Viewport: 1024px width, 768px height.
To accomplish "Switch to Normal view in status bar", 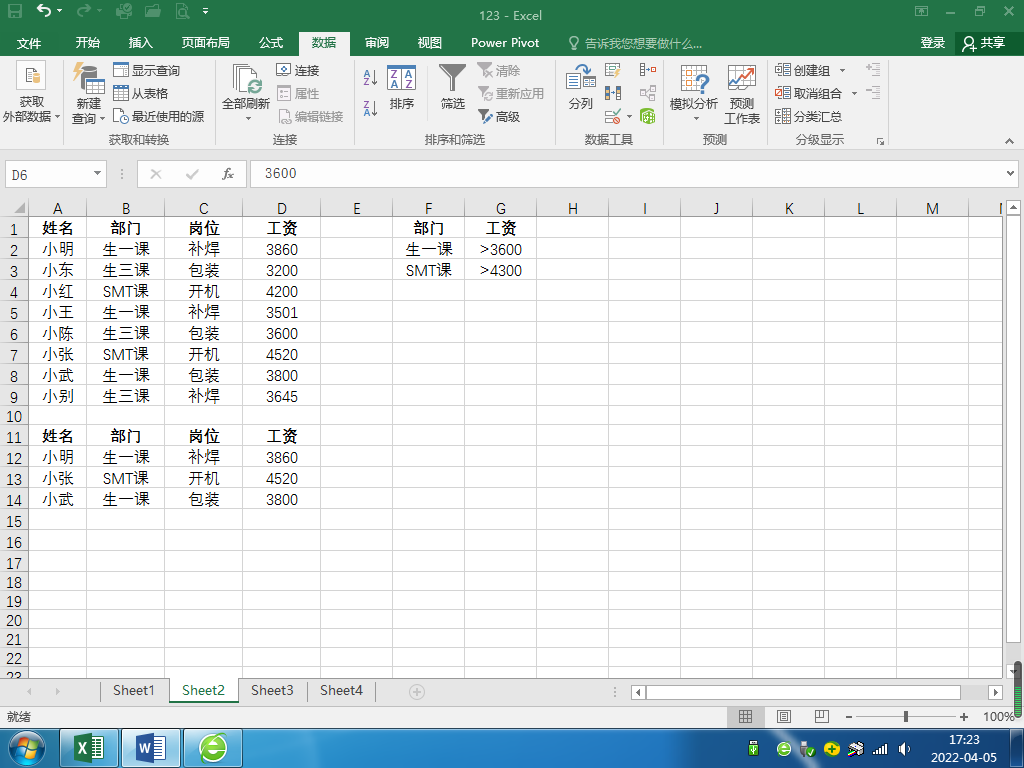I will pos(745,716).
